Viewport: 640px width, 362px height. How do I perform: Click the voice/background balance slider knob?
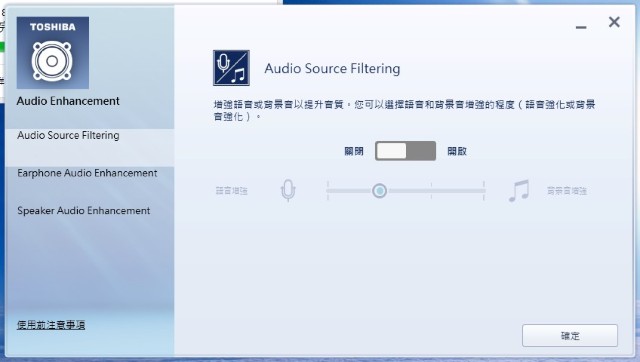pos(379,191)
